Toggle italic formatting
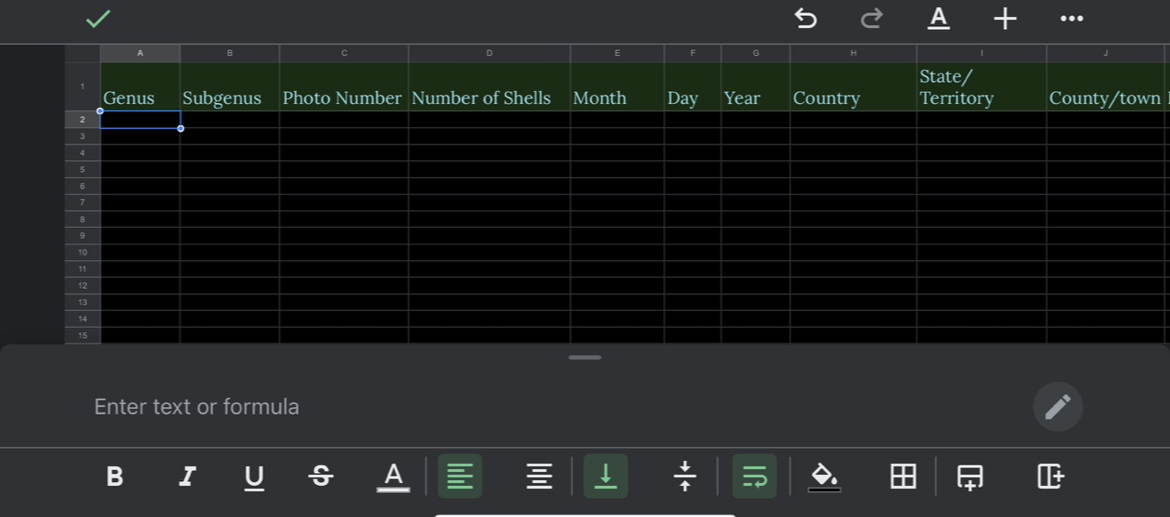This screenshot has height=517, width=1170. point(186,477)
